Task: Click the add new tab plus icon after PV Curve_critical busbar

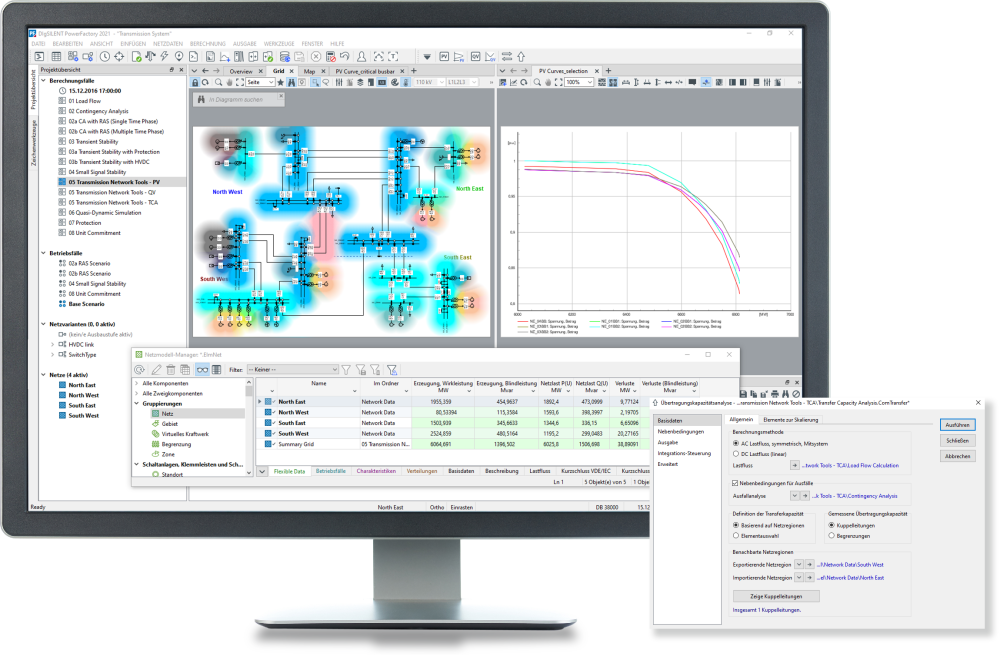Action: [x=414, y=71]
